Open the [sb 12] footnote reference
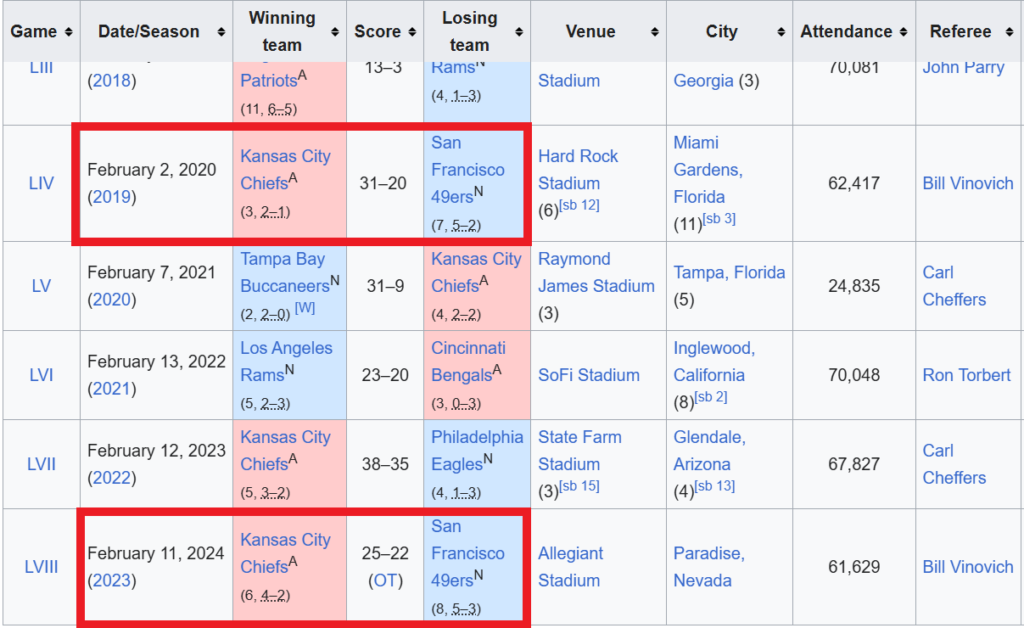The height and width of the screenshot is (628, 1024). 579,206
